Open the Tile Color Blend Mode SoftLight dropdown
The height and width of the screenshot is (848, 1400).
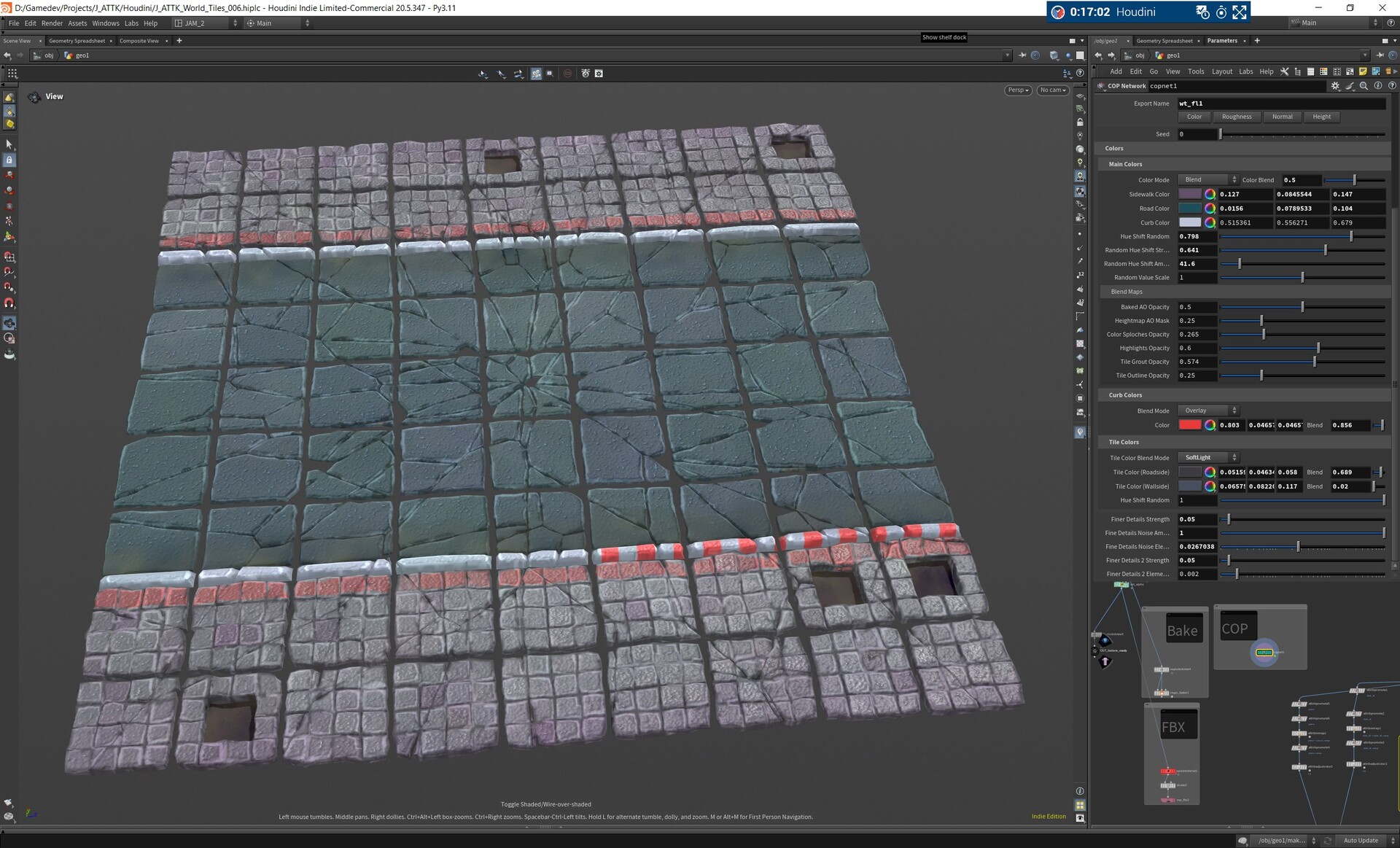(1207, 458)
